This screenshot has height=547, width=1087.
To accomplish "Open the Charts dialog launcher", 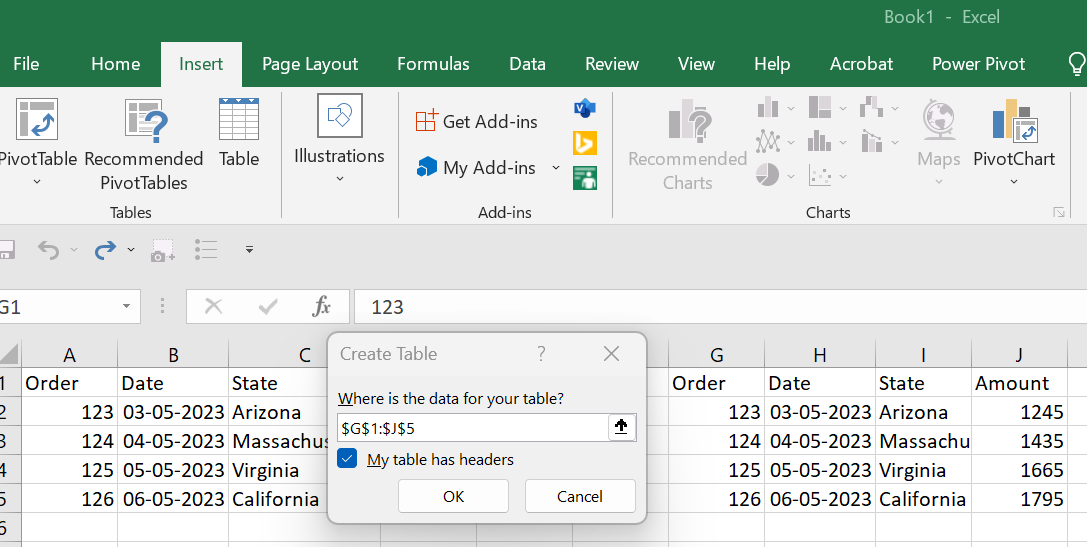I will click(1058, 213).
